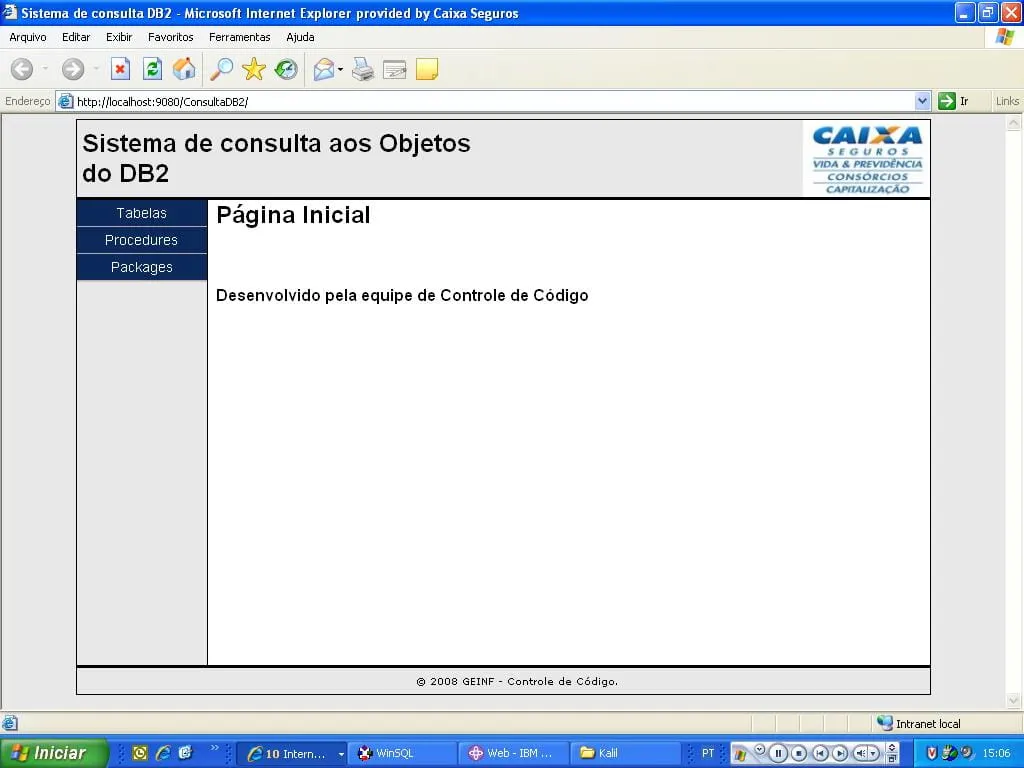Click the browser Back arrow button
Image resolution: width=1024 pixels, height=768 pixels.
[x=22, y=69]
